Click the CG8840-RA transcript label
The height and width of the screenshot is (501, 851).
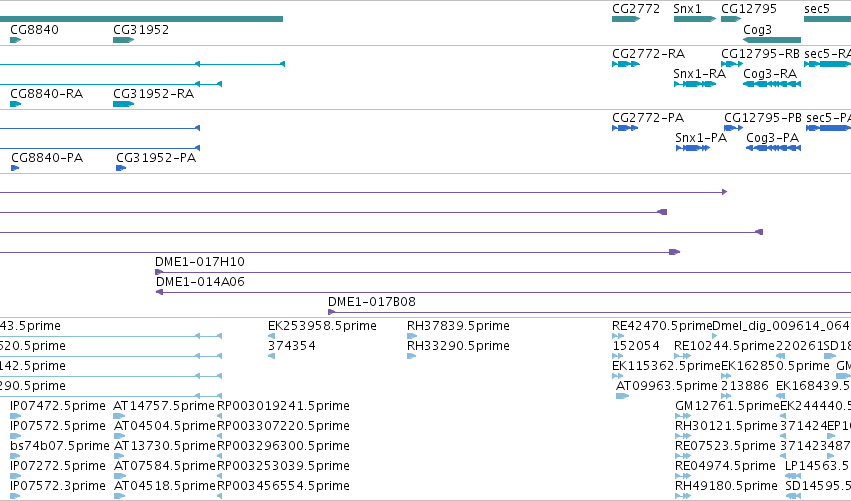[x=47, y=93]
